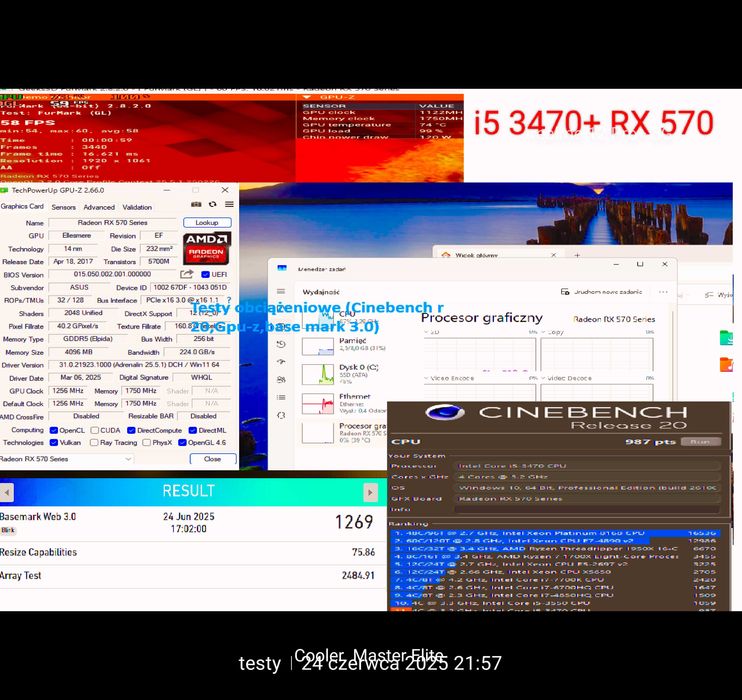
Task: Click the Task Manager title bar icon
Action: [282, 268]
